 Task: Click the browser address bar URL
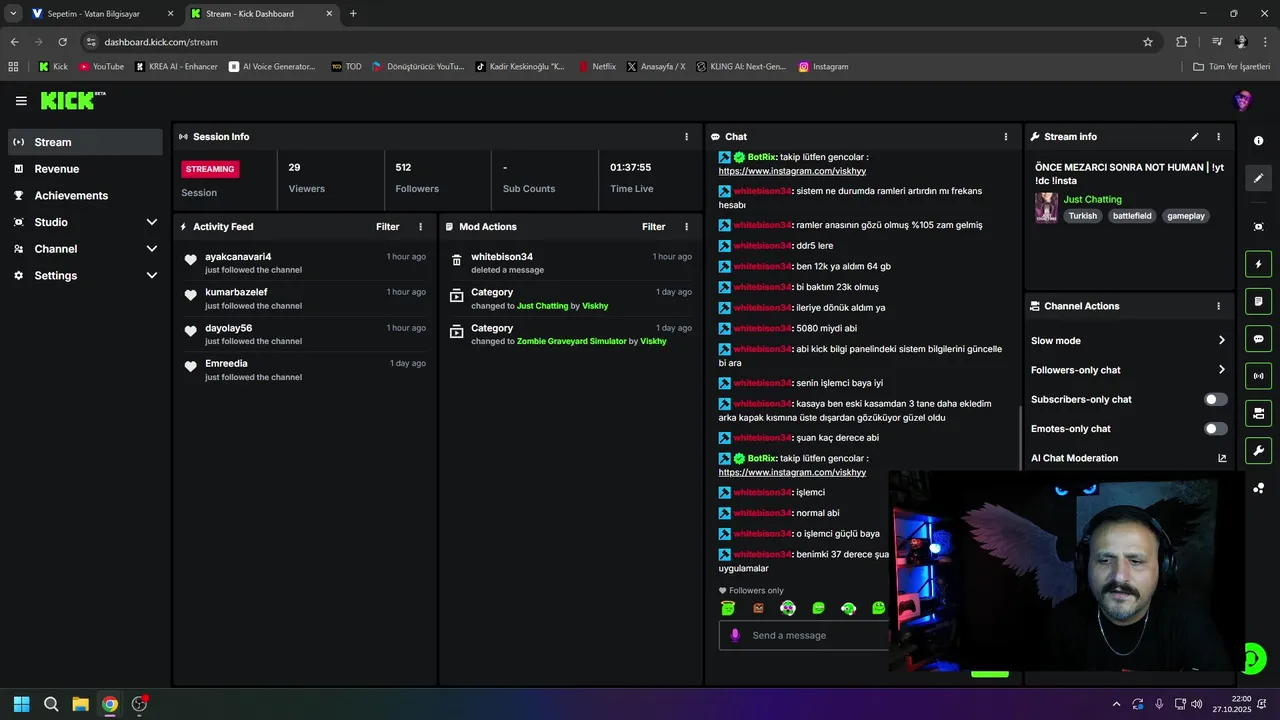point(161,42)
